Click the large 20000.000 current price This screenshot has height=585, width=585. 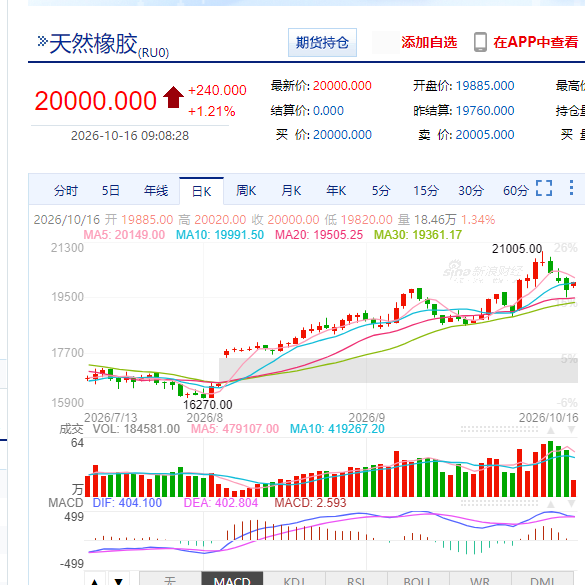(96, 101)
